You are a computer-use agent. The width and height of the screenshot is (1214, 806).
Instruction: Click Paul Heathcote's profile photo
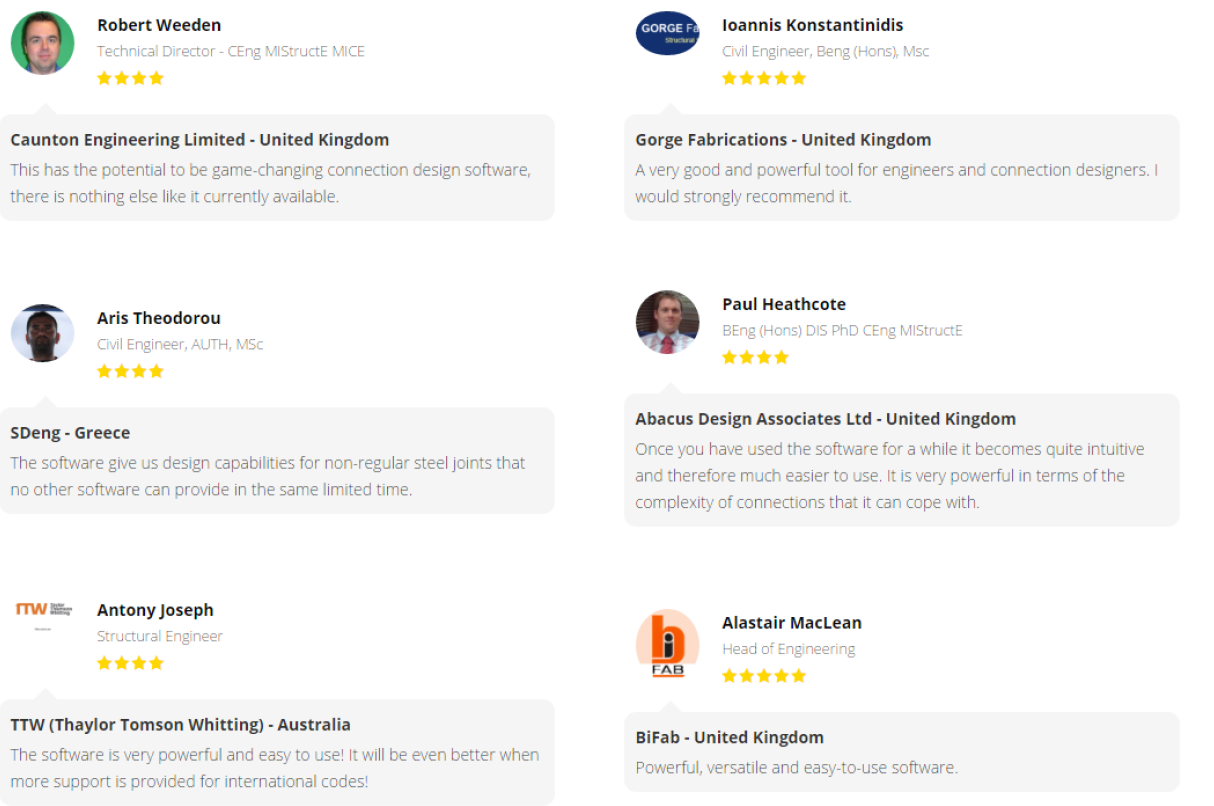click(x=667, y=322)
